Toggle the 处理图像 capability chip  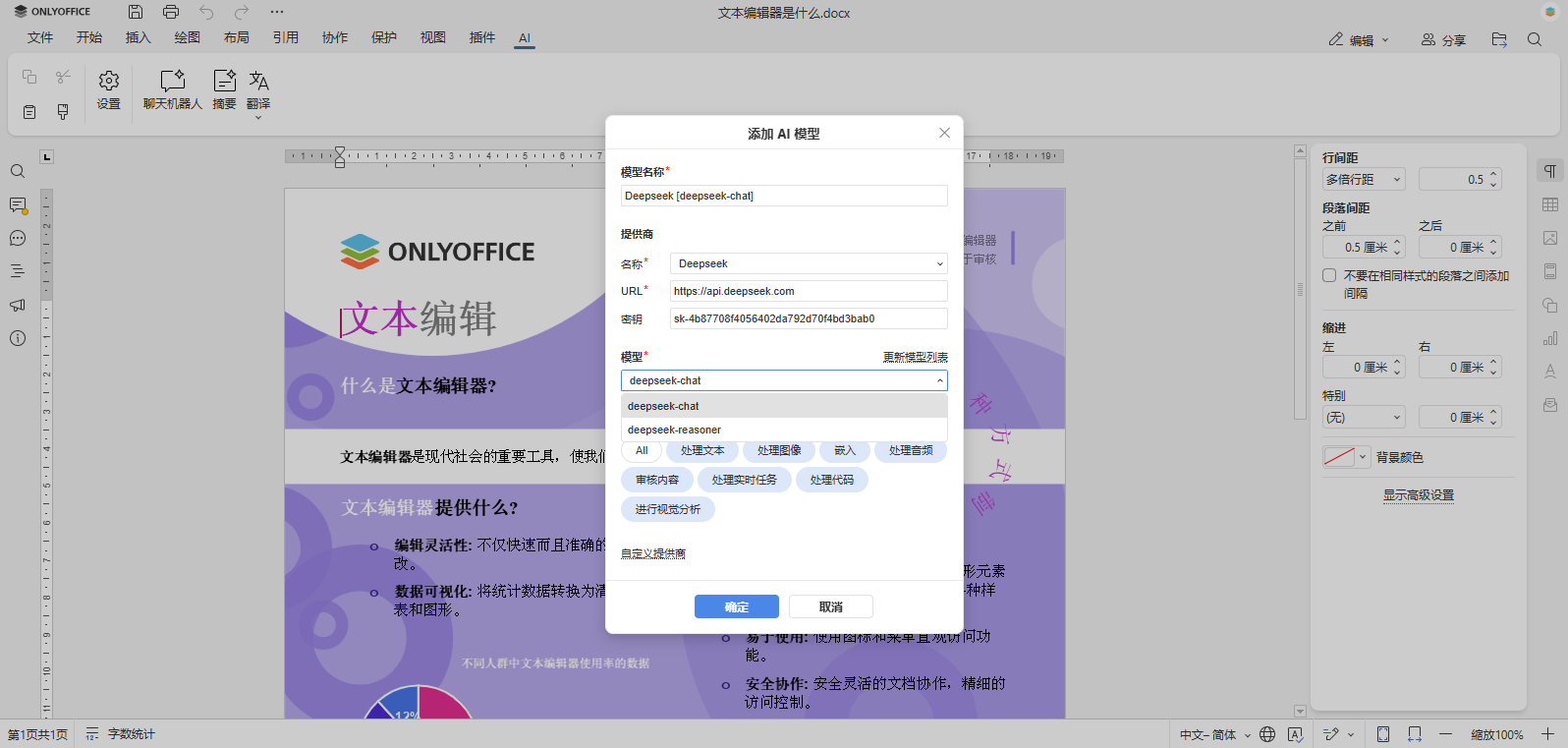tap(779, 450)
